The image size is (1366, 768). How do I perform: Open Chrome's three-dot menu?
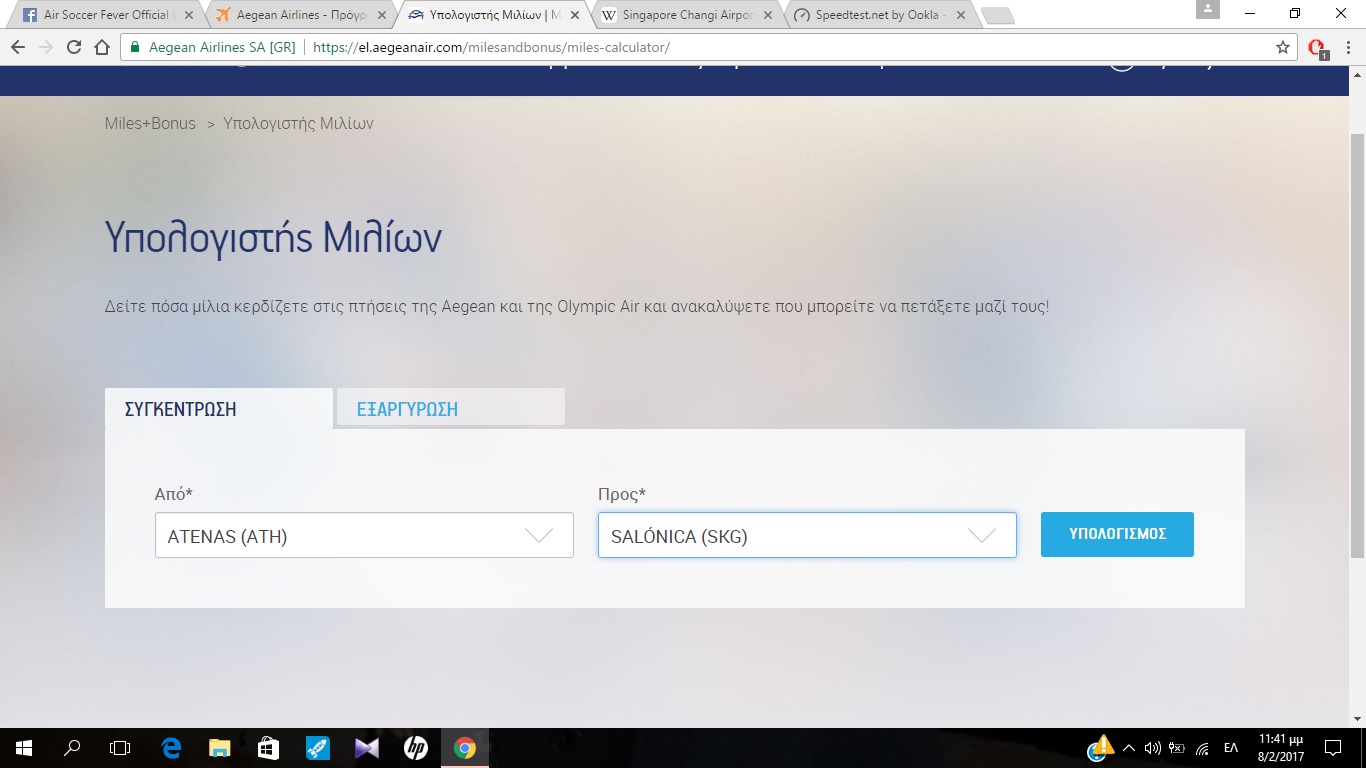pyautogui.click(x=1350, y=47)
